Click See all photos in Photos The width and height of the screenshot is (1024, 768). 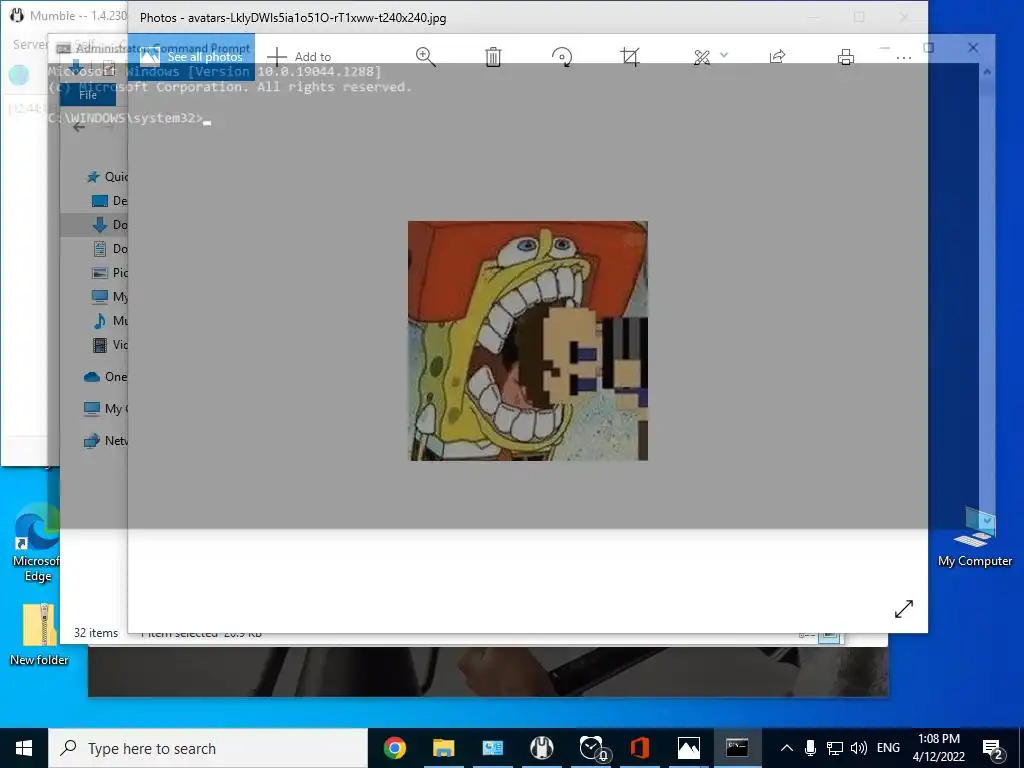point(191,57)
